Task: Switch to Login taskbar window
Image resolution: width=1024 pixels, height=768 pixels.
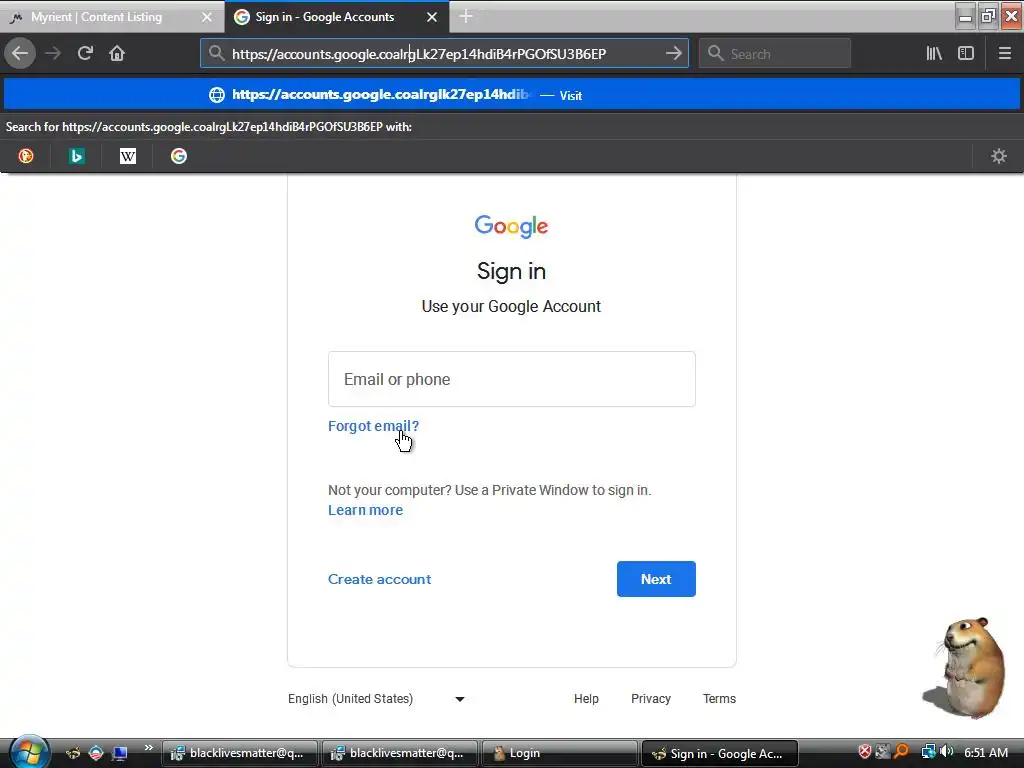Action: (x=558, y=753)
